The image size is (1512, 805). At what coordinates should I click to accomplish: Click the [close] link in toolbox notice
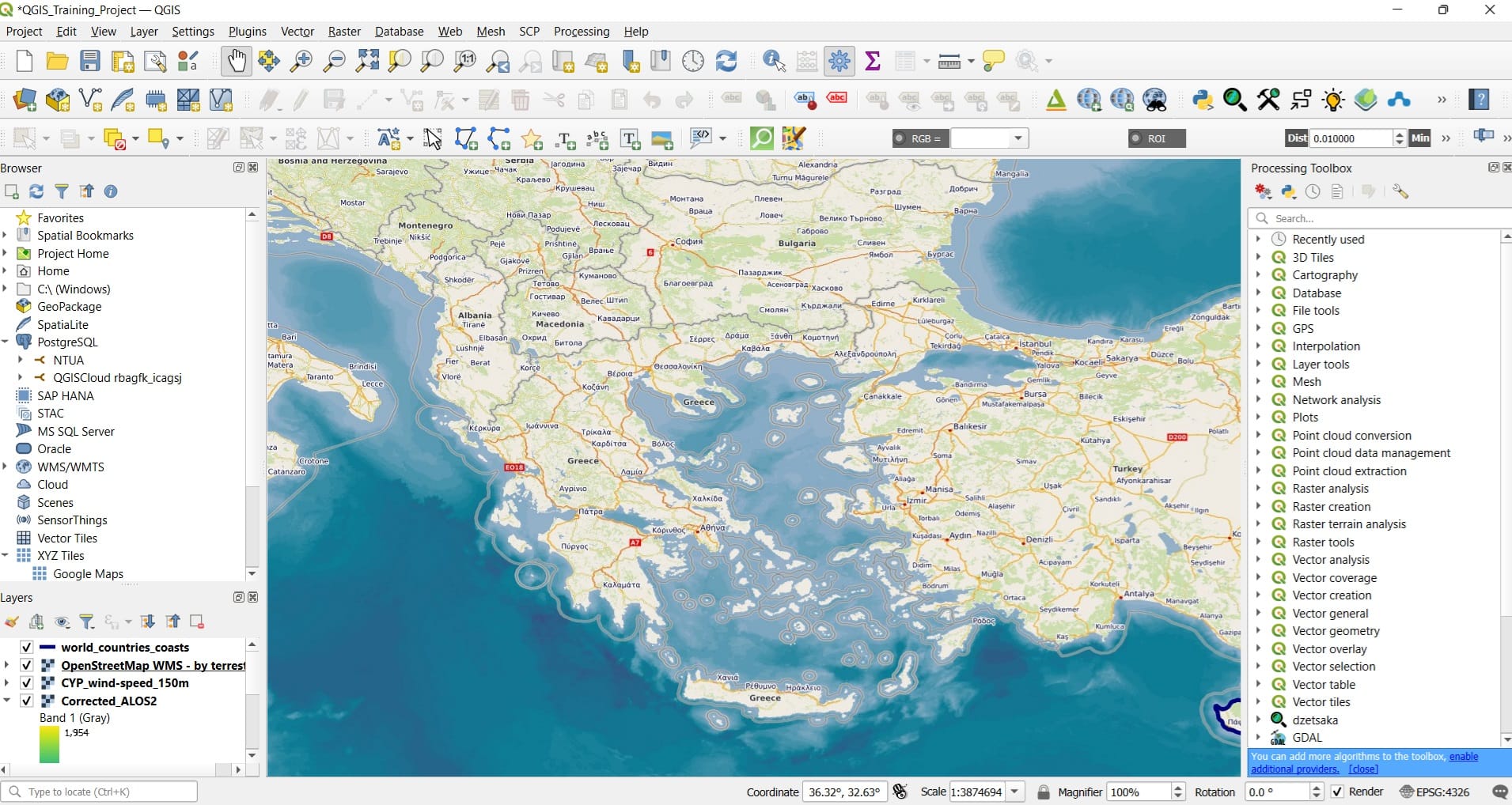[x=1363, y=769]
